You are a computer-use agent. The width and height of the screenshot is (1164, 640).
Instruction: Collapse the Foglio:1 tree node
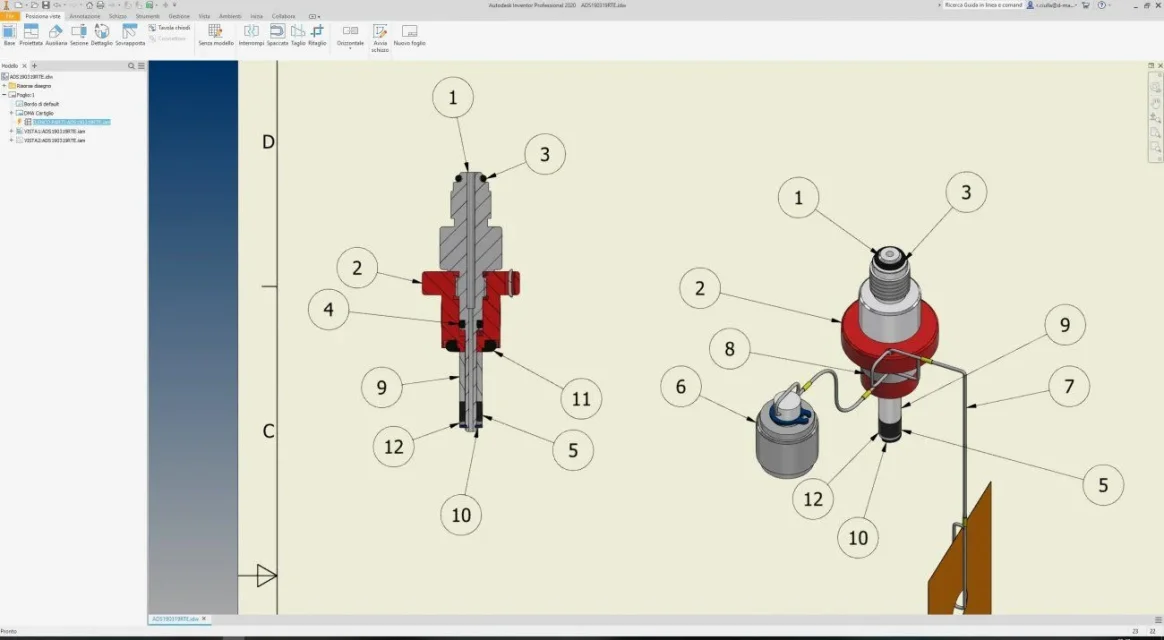coord(4,95)
